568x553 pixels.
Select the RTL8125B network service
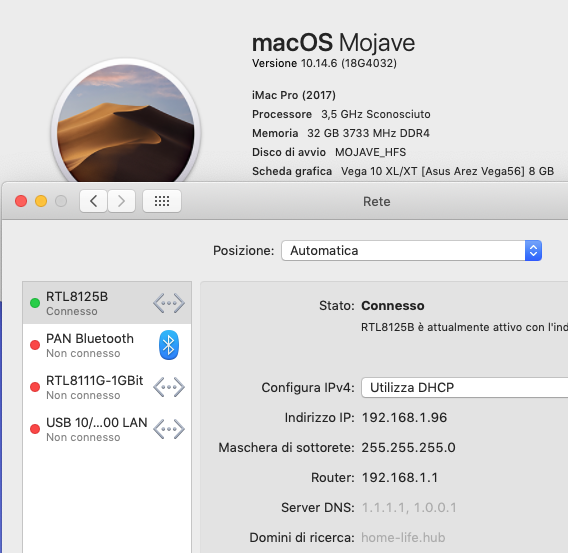(107, 303)
